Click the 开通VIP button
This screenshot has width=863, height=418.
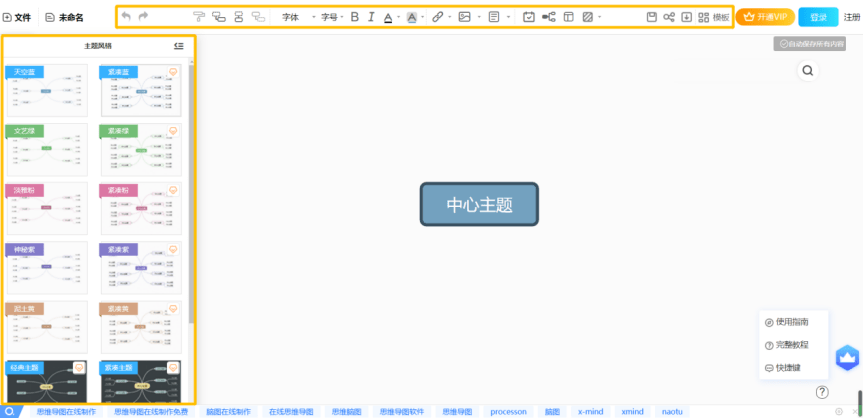click(x=765, y=17)
